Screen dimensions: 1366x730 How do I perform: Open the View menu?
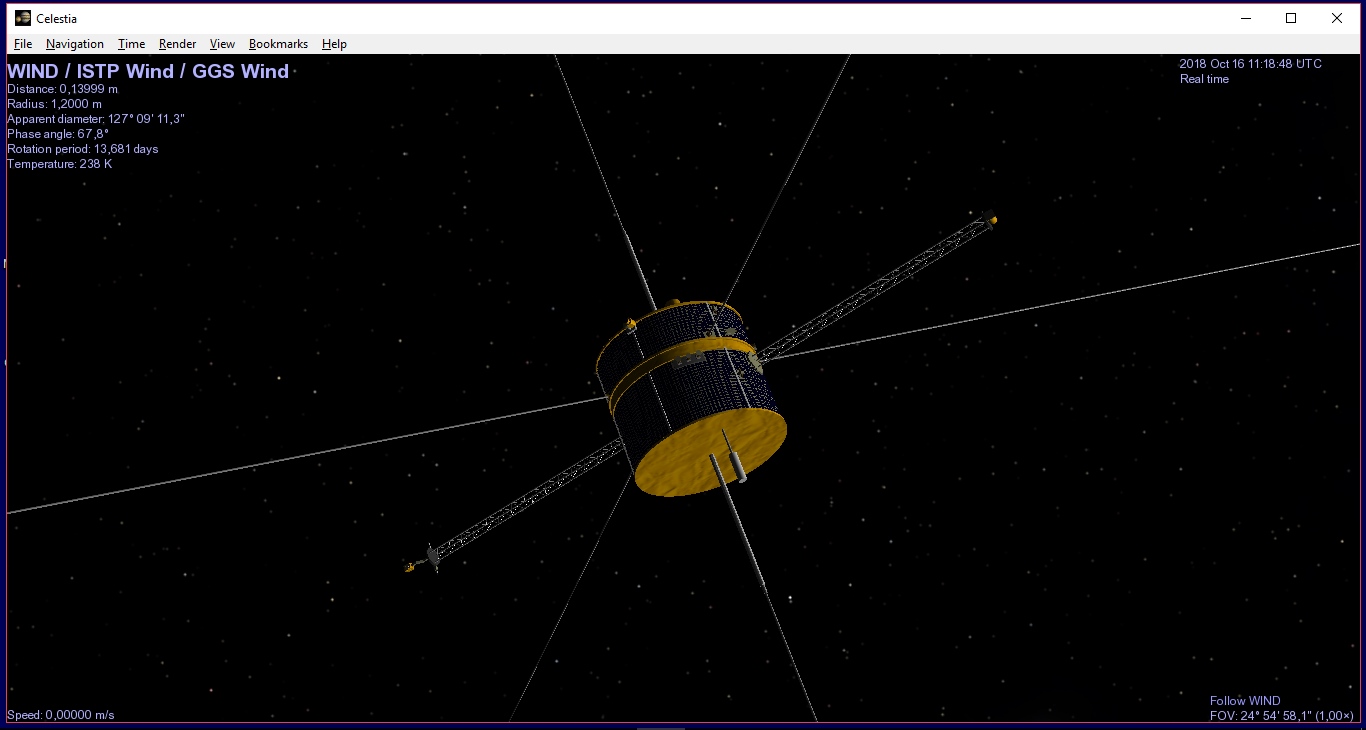click(222, 44)
